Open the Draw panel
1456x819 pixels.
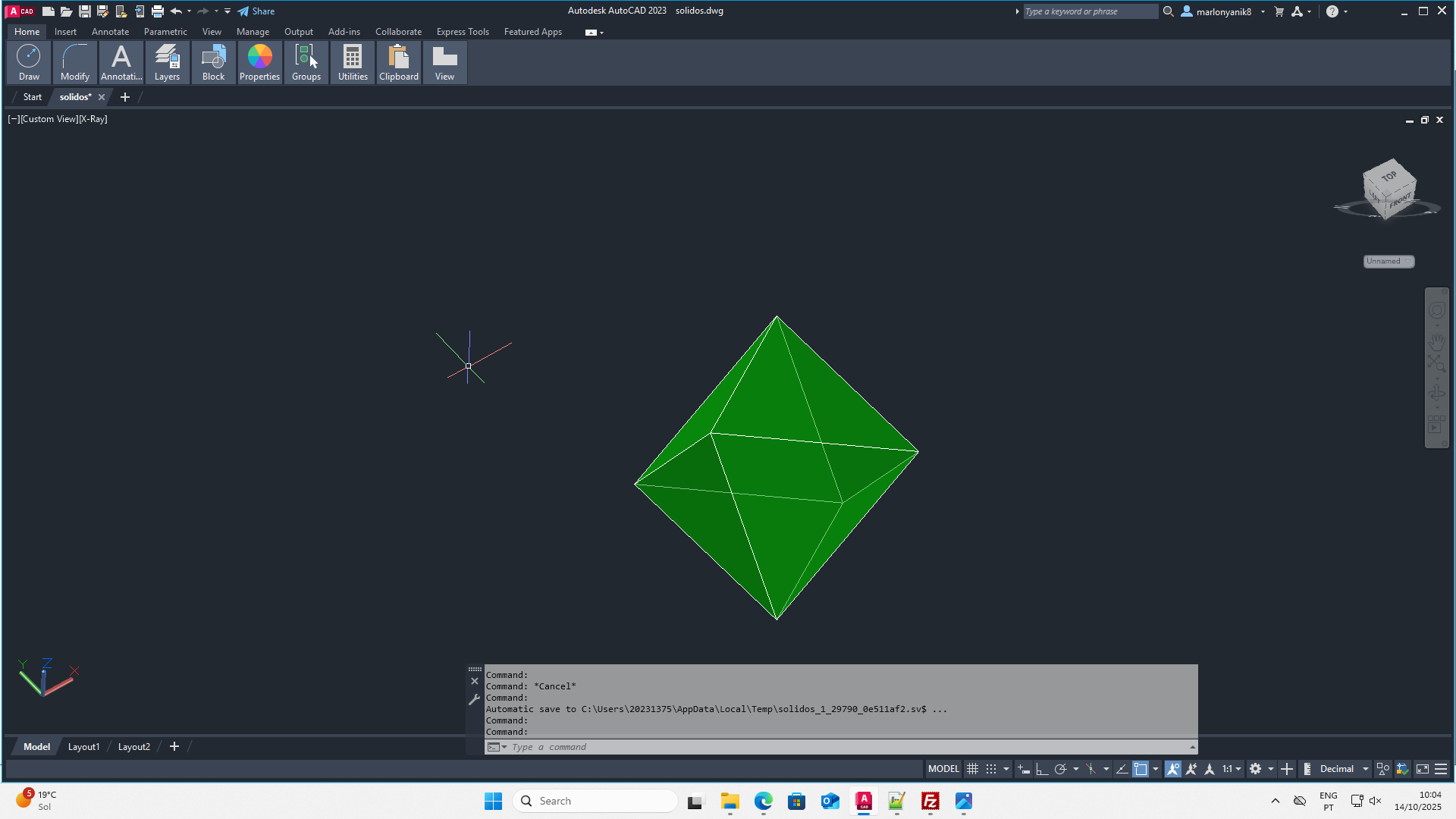(x=29, y=62)
